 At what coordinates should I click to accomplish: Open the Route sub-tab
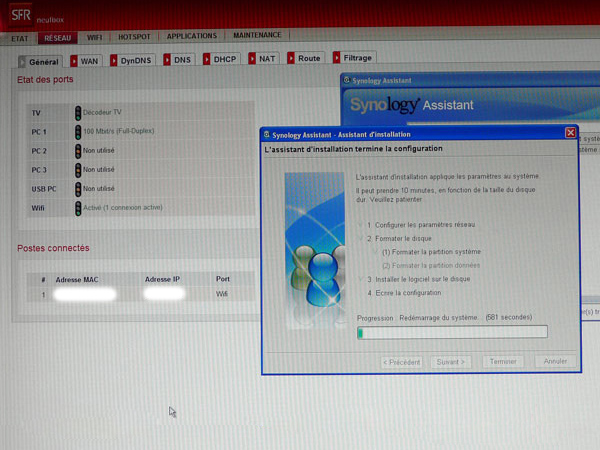(305, 58)
